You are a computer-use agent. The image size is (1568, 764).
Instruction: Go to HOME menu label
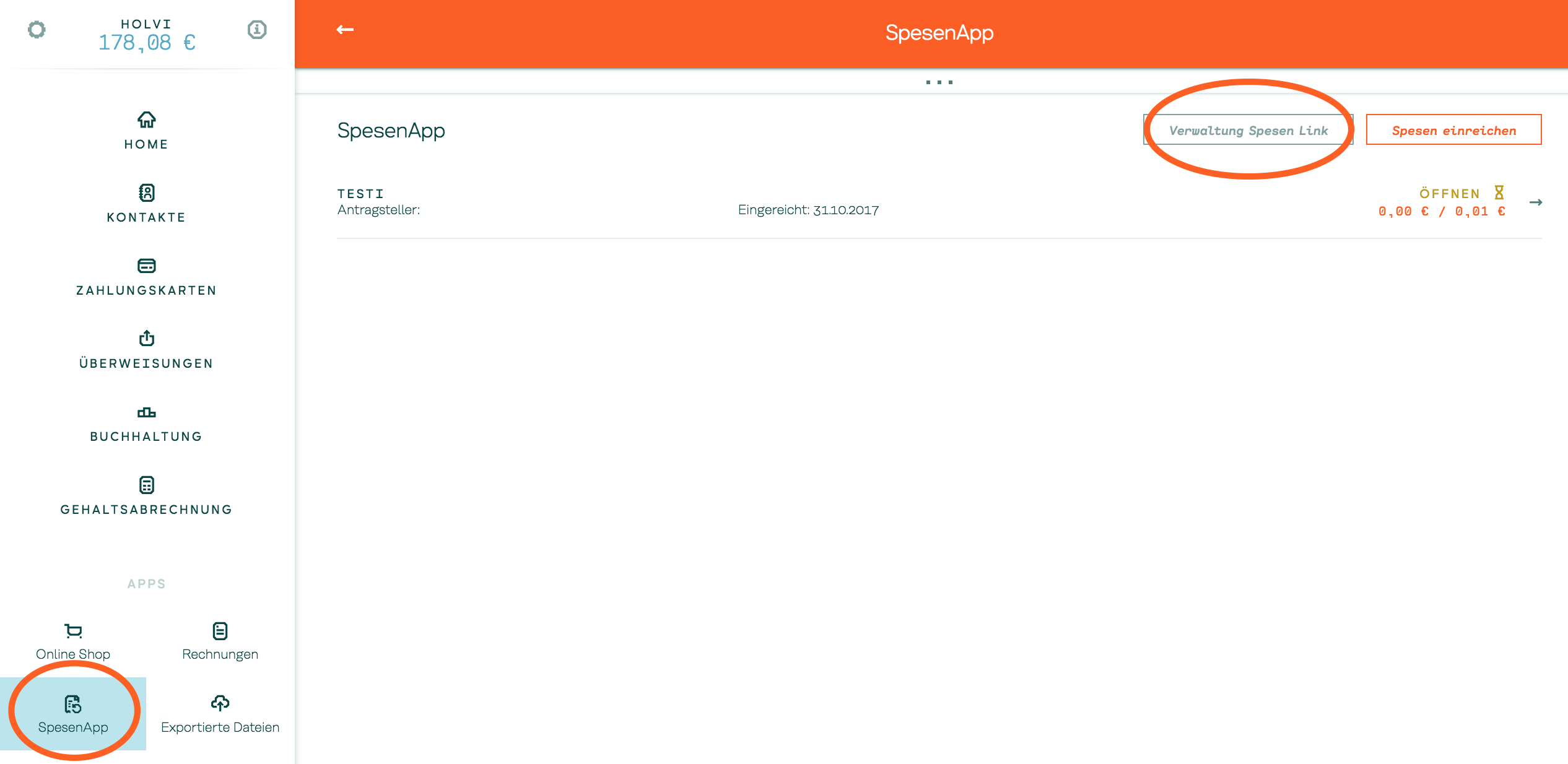(147, 144)
